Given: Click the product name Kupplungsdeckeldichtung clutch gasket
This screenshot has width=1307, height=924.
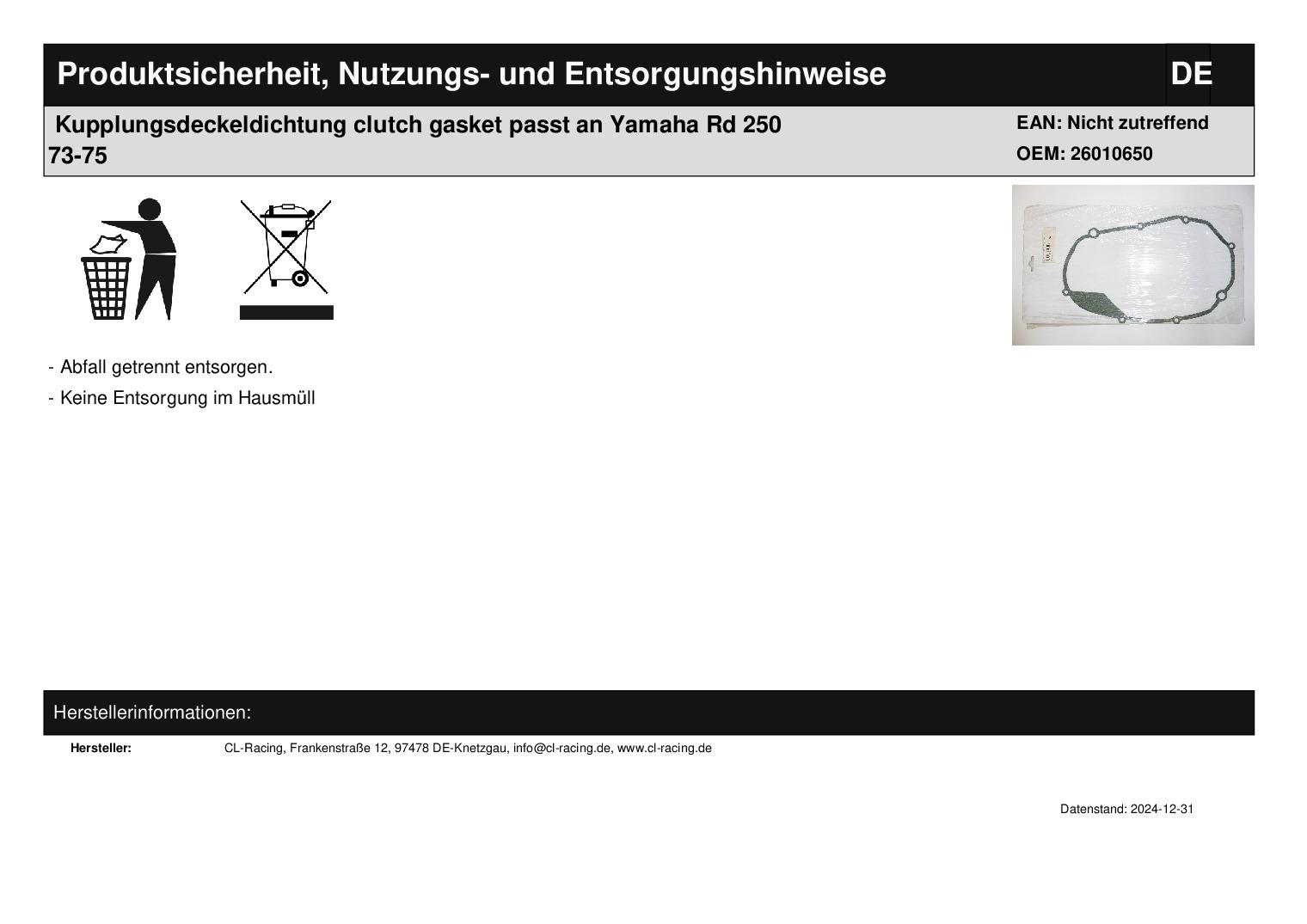Looking at the screenshot, I should coord(418,125).
